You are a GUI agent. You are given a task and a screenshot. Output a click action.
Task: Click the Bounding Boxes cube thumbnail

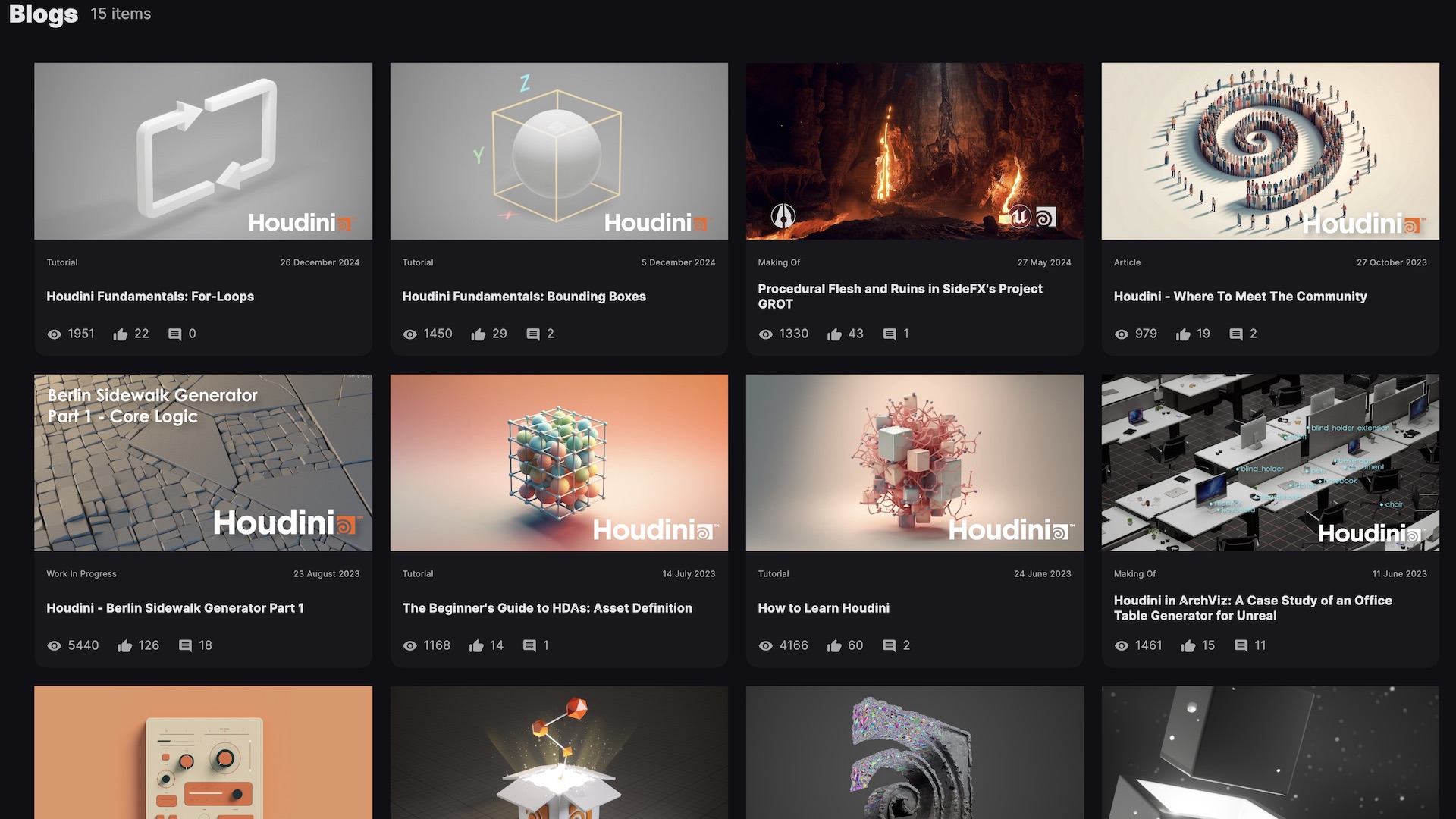pos(559,151)
